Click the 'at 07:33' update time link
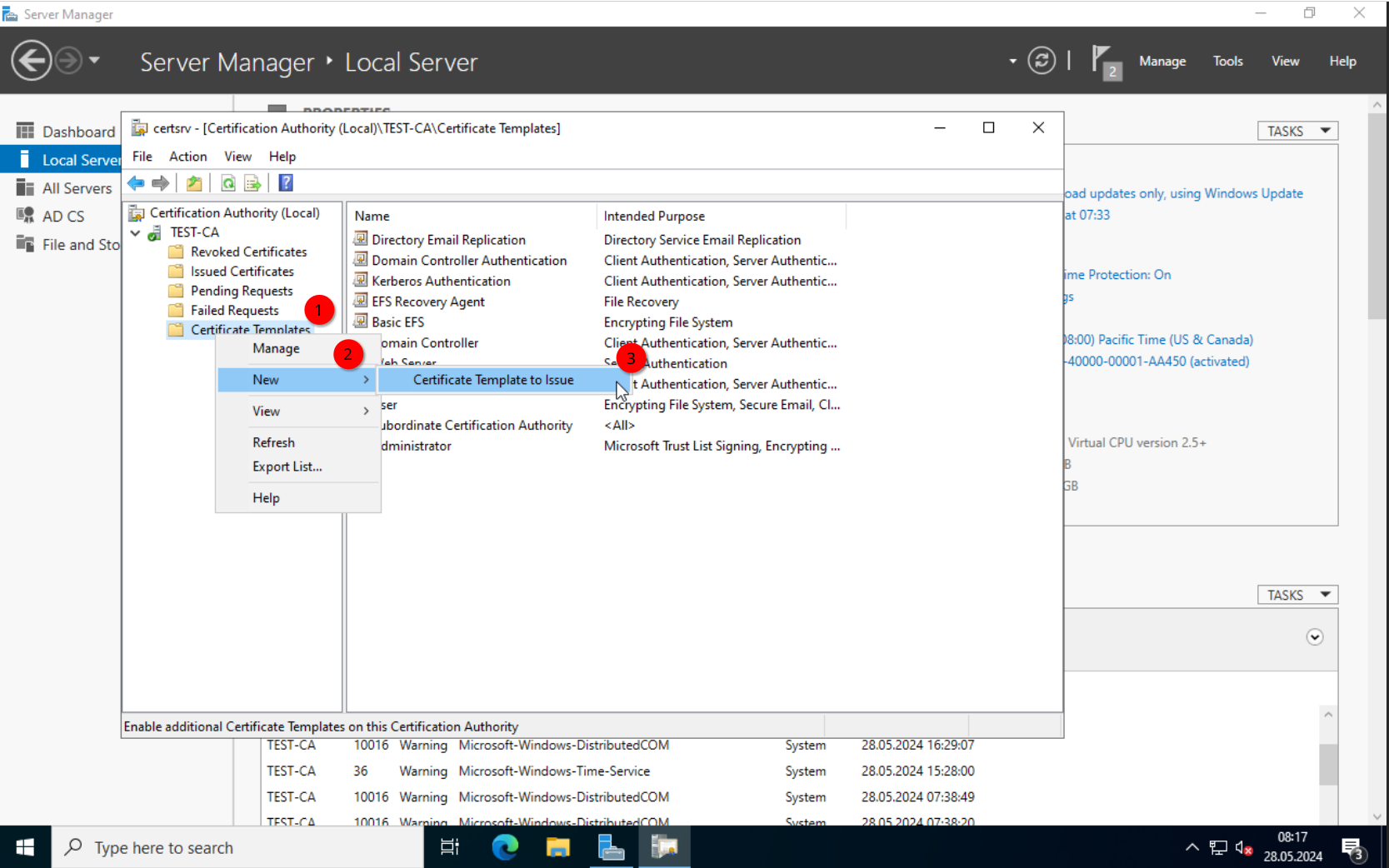 (x=1087, y=215)
